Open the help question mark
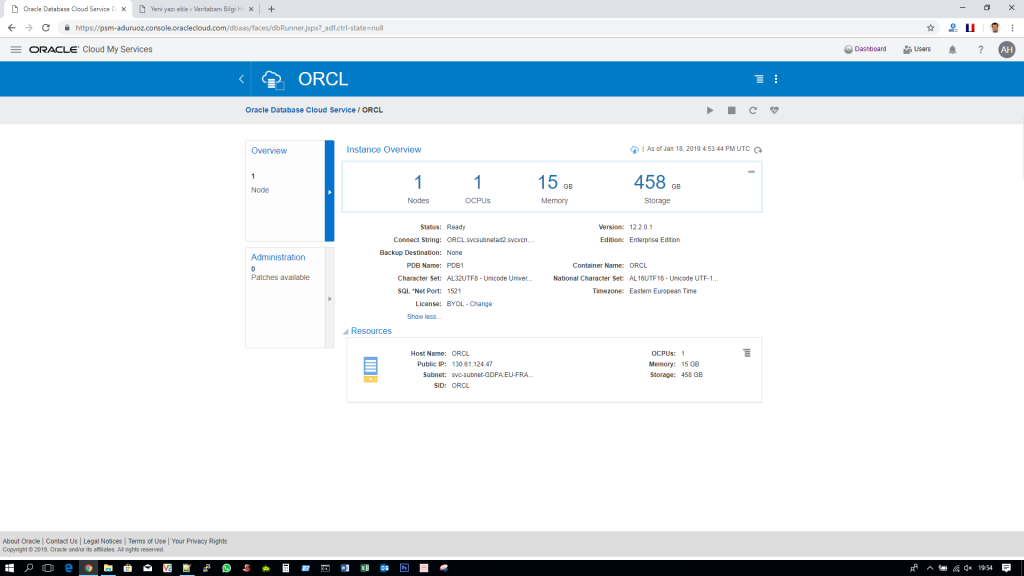Viewport: 1024px width, 576px height. 980,50
